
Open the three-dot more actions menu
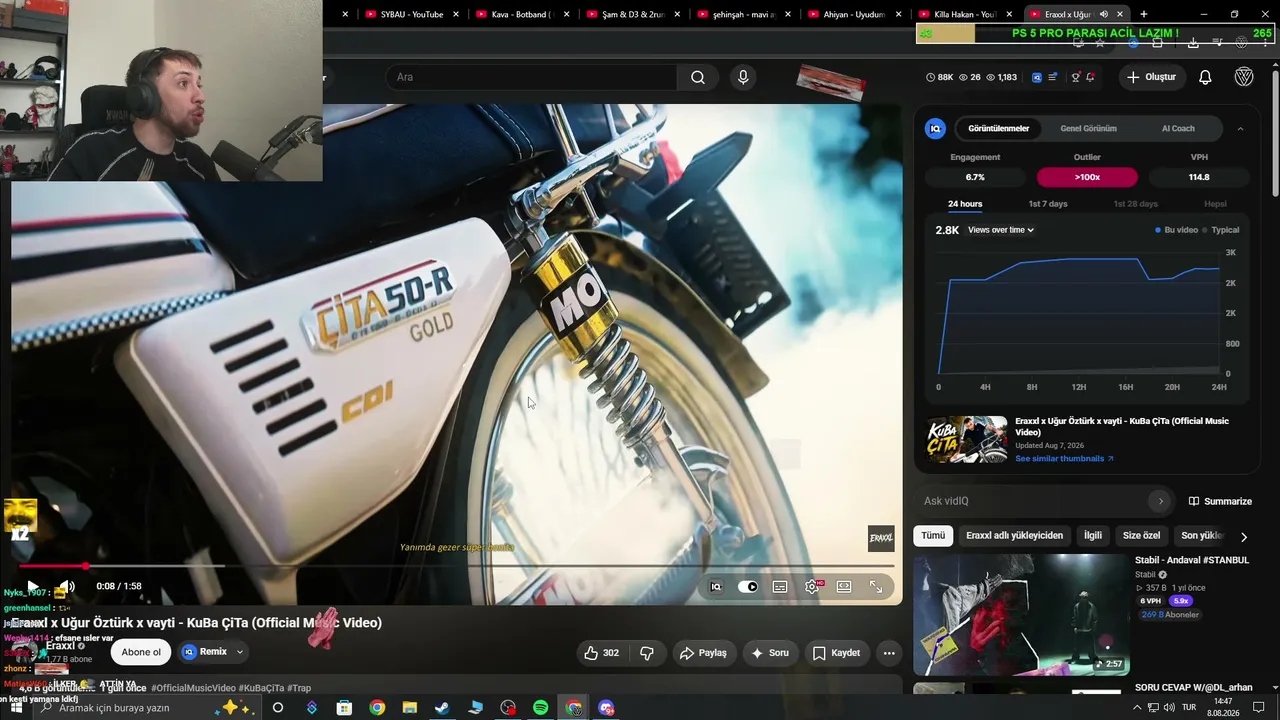889,653
